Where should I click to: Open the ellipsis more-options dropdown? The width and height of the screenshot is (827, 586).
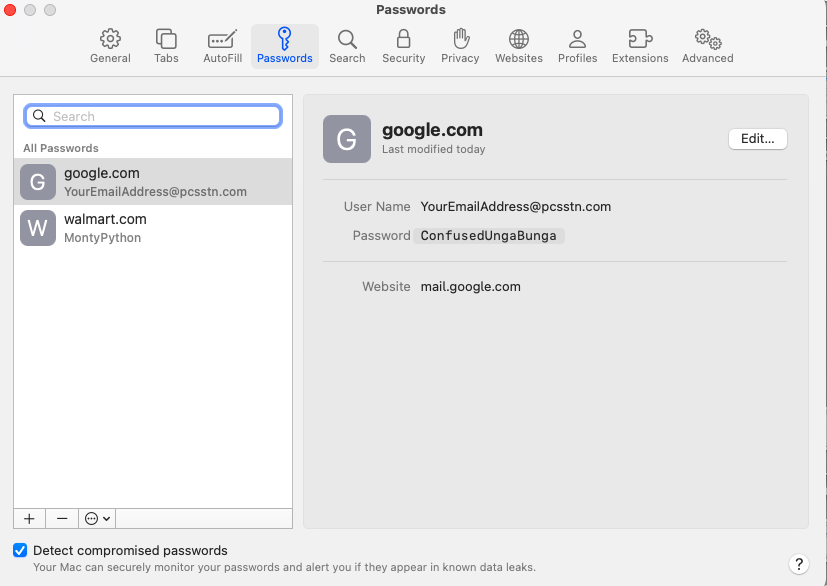pos(97,518)
